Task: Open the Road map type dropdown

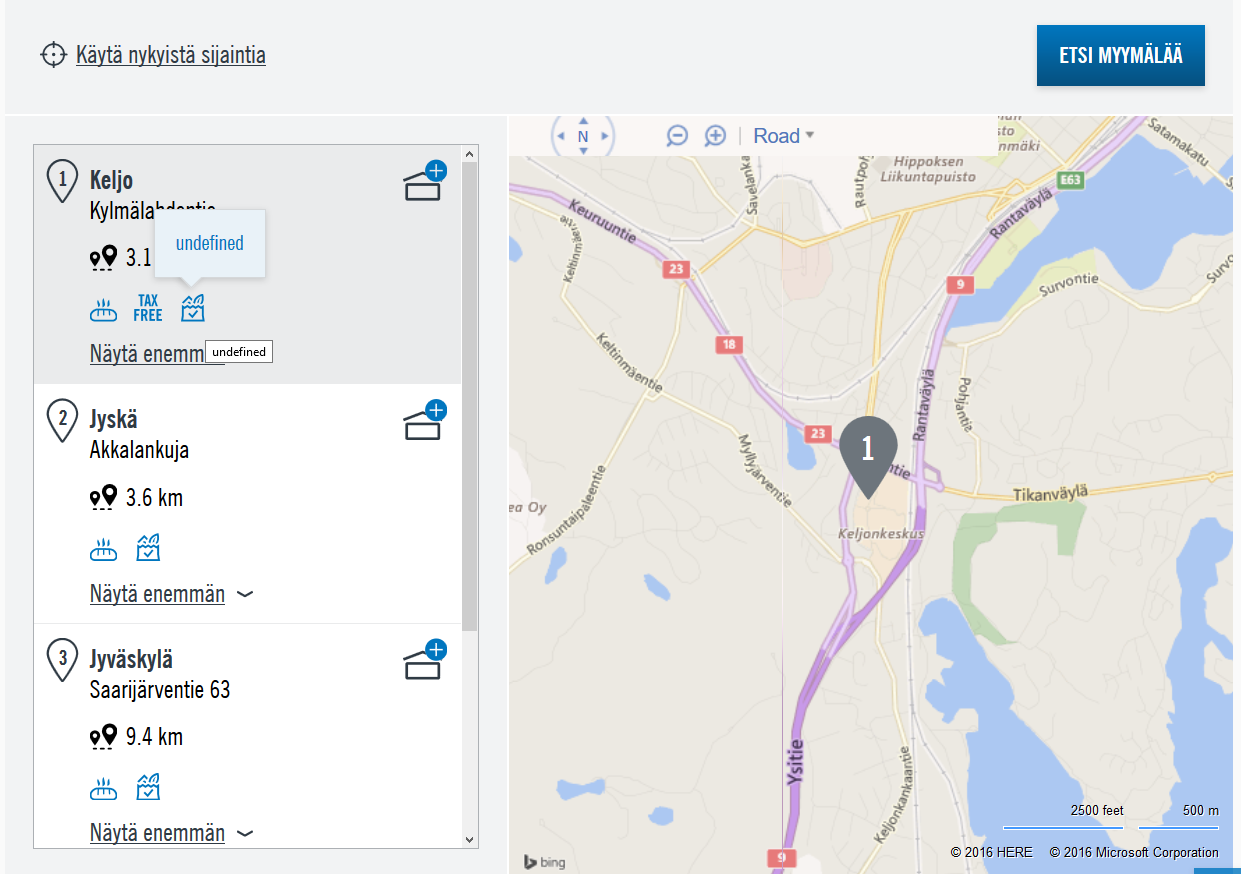Action: (783, 136)
